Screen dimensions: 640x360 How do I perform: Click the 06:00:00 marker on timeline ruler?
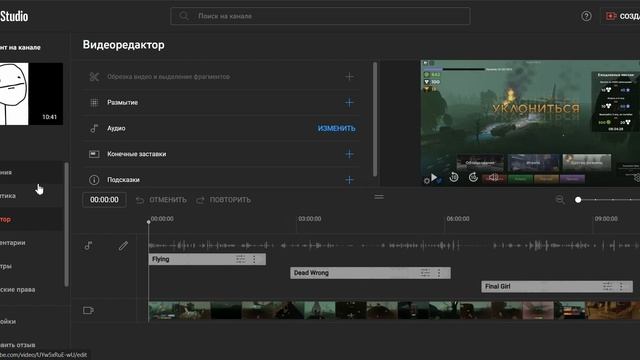tap(458, 219)
